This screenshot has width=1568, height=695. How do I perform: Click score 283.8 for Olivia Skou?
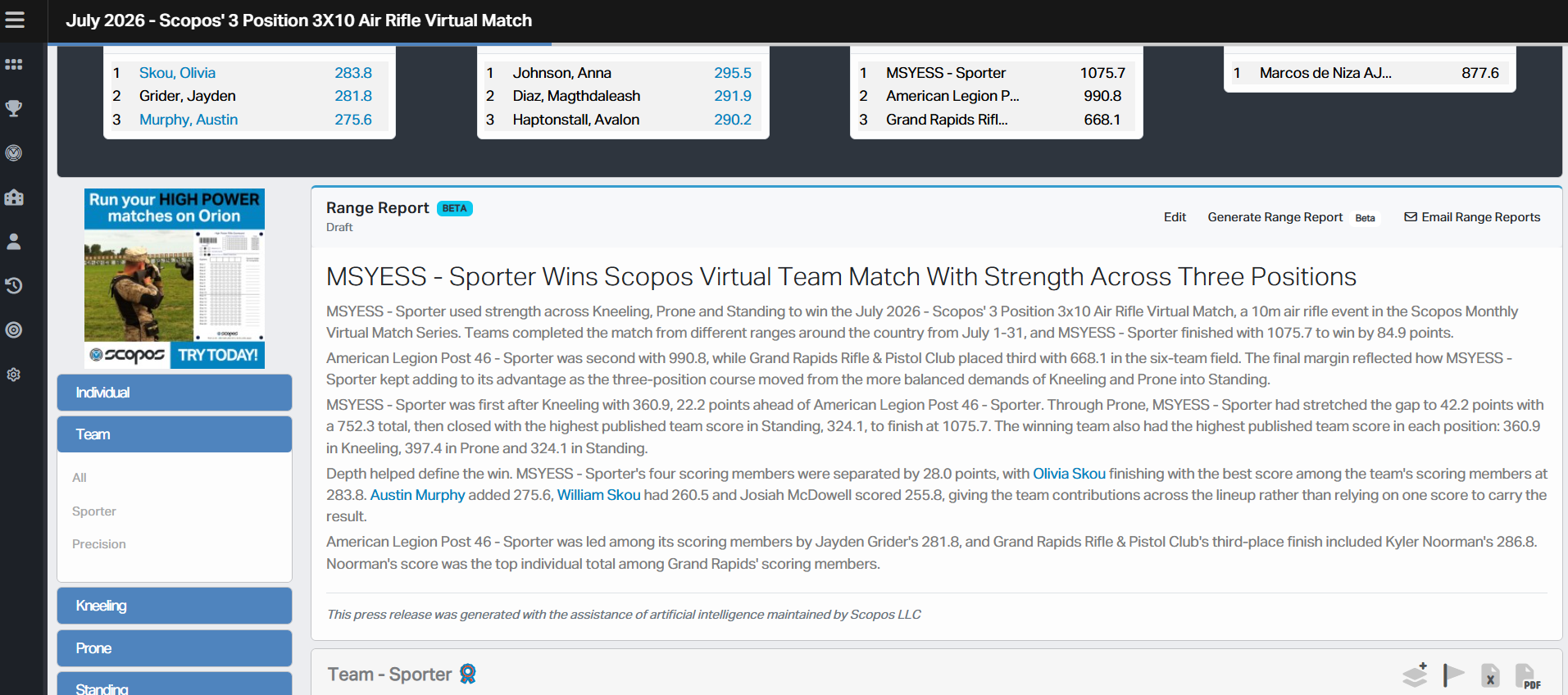click(353, 73)
